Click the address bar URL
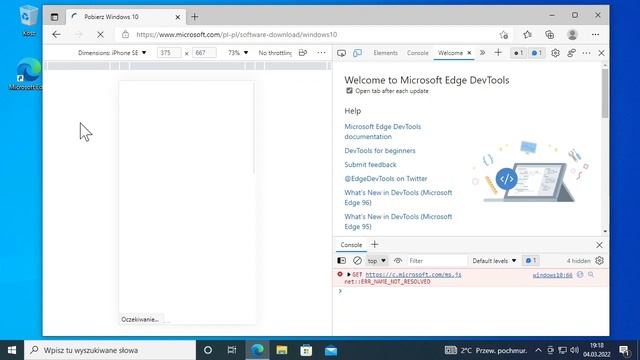This screenshot has width=640, height=360. [236, 35]
